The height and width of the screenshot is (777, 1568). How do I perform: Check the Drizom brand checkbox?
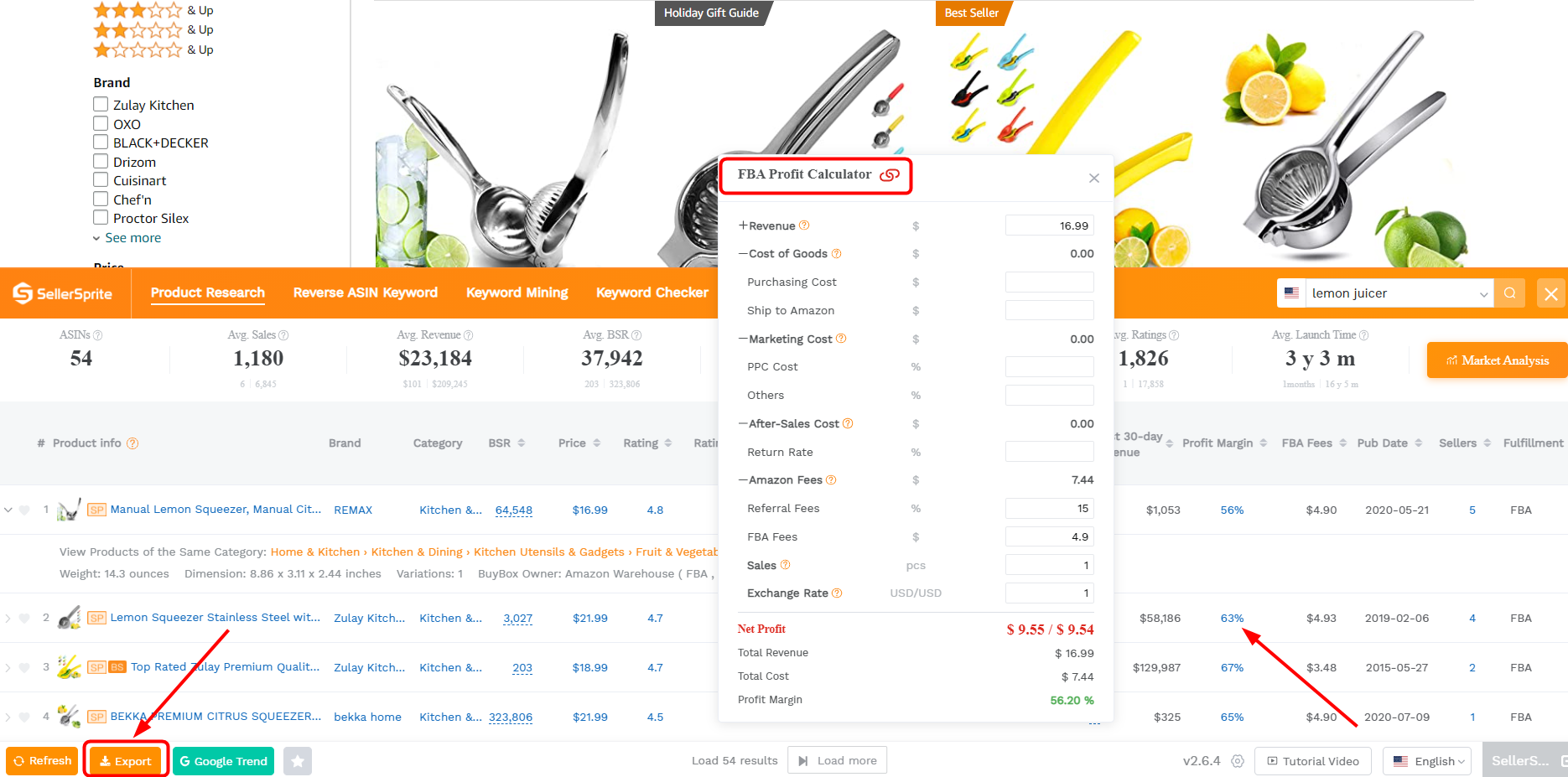(x=101, y=162)
